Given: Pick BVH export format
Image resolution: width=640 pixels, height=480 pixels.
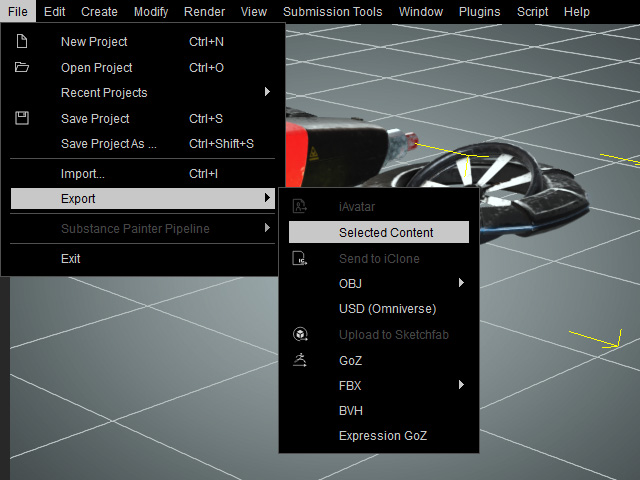Looking at the screenshot, I should tap(351, 411).
